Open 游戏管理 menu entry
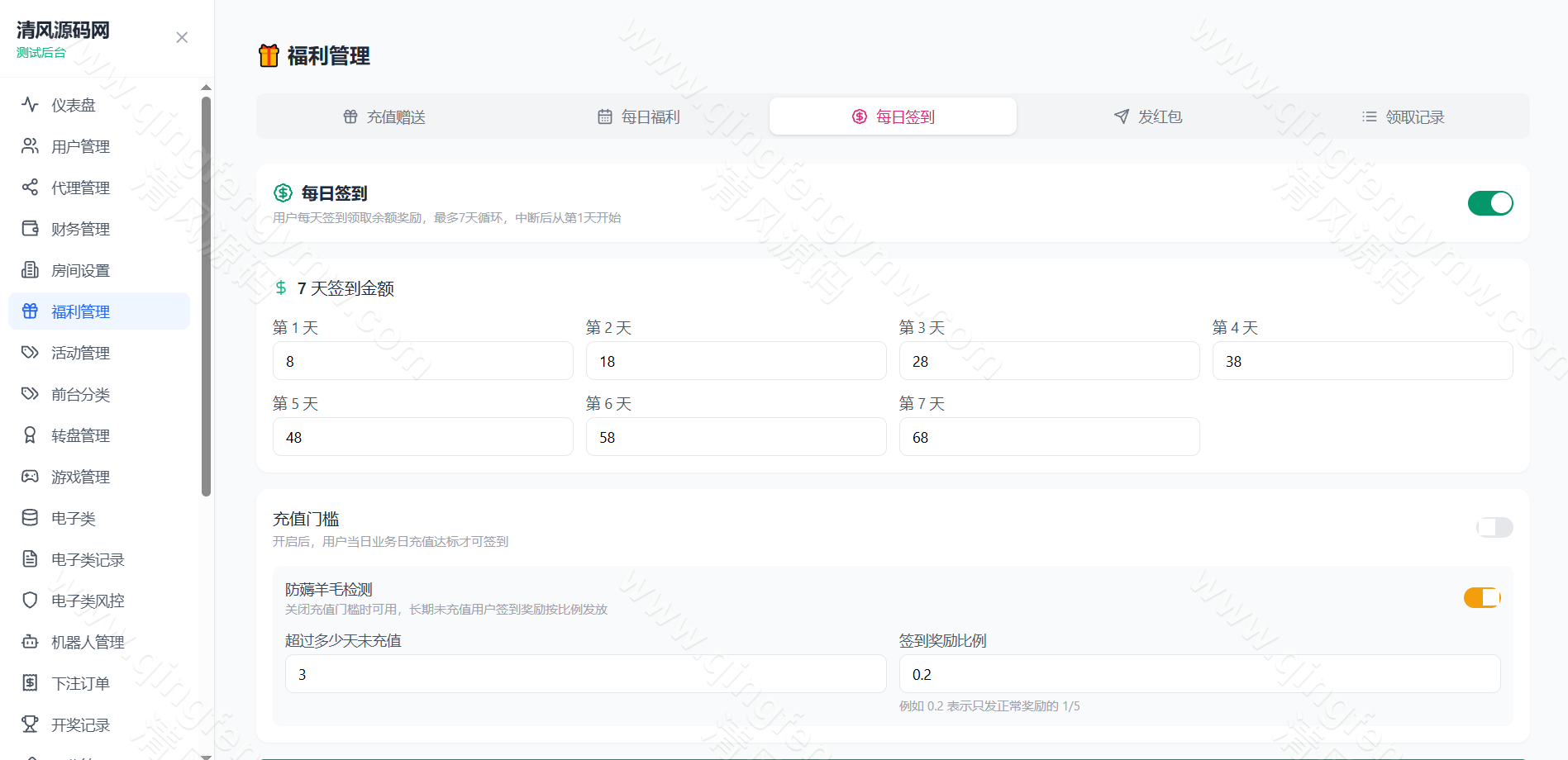 [99, 477]
